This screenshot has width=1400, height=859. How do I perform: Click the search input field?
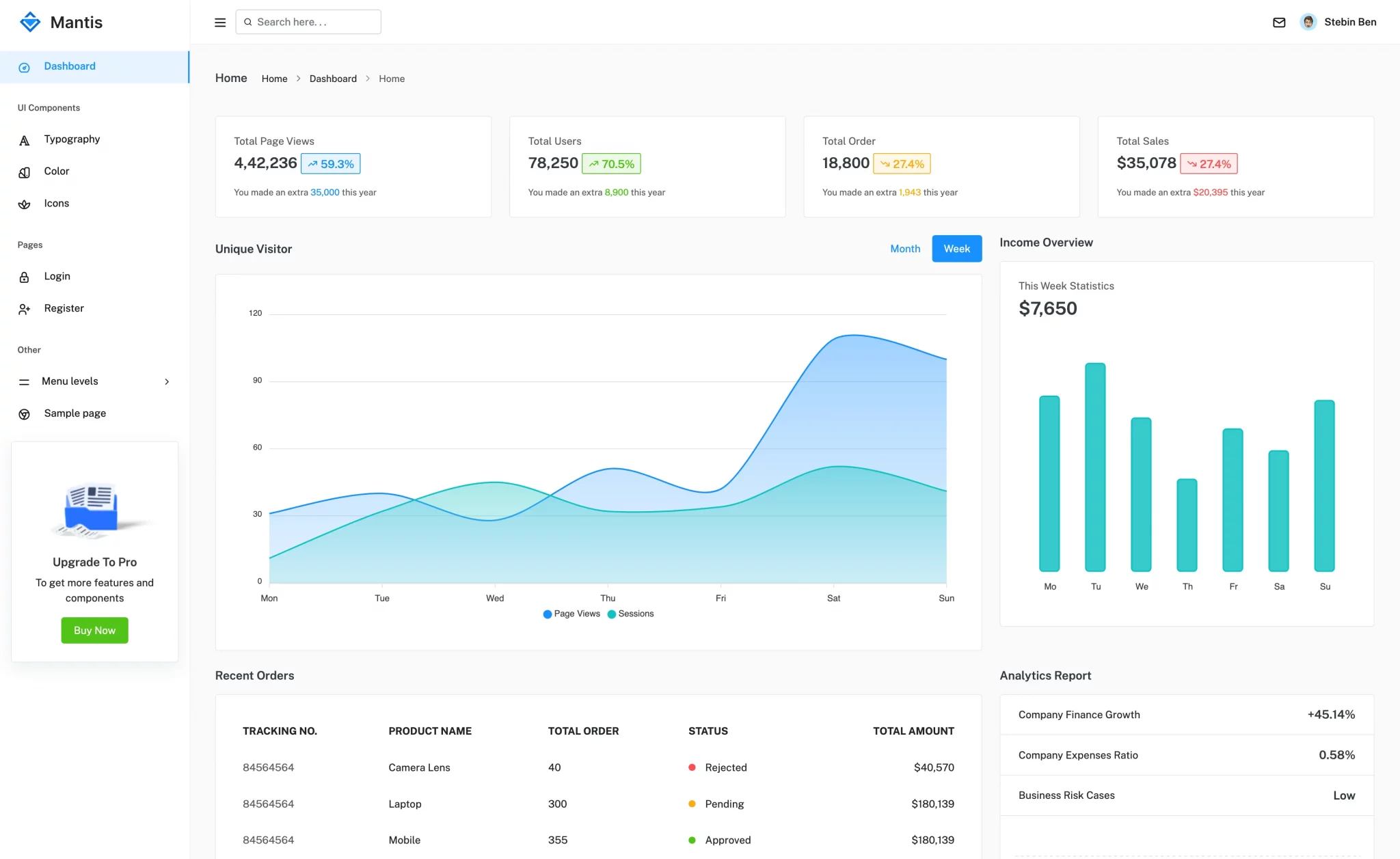[x=308, y=21]
